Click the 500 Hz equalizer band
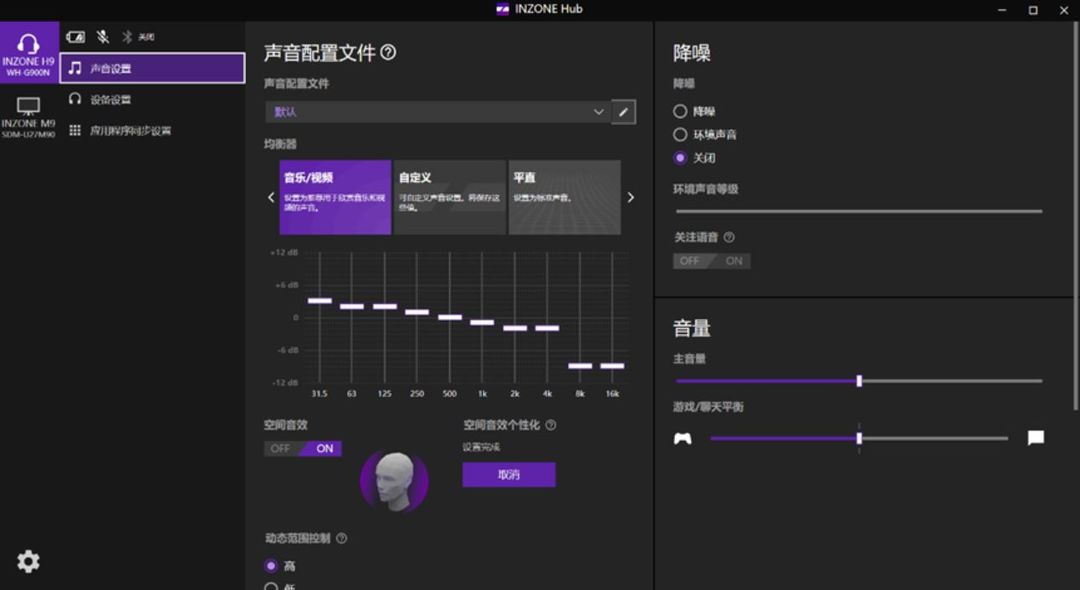This screenshot has width=1080, height=590. pyautogui.click(x=450, y=317)
